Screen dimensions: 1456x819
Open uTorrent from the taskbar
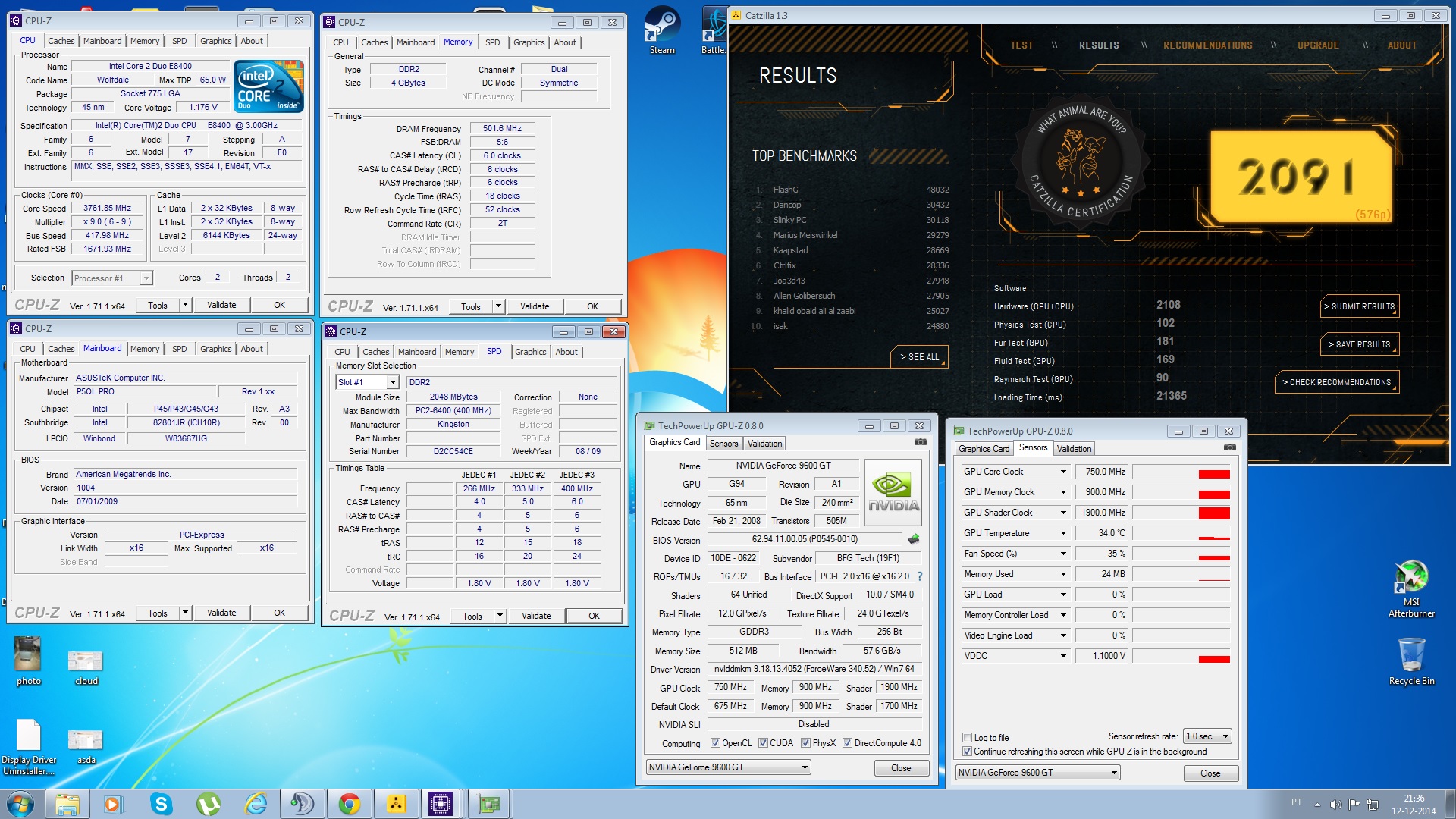coord(209,804)
